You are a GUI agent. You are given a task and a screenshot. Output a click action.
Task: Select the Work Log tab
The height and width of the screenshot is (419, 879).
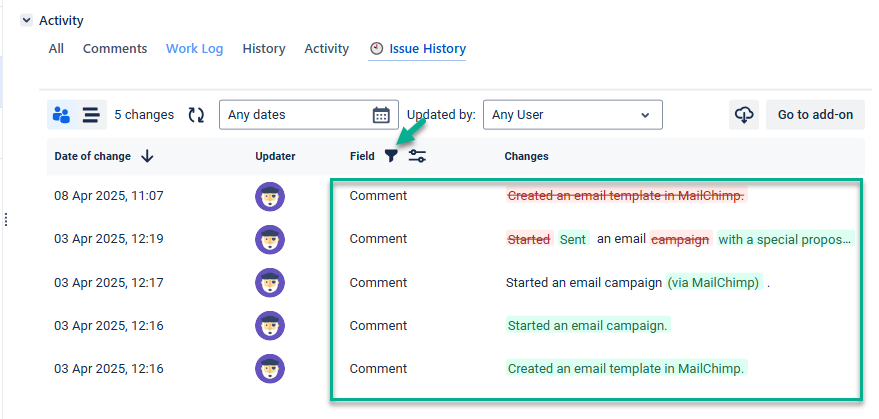pyautogui.click(x=194, y=49)
